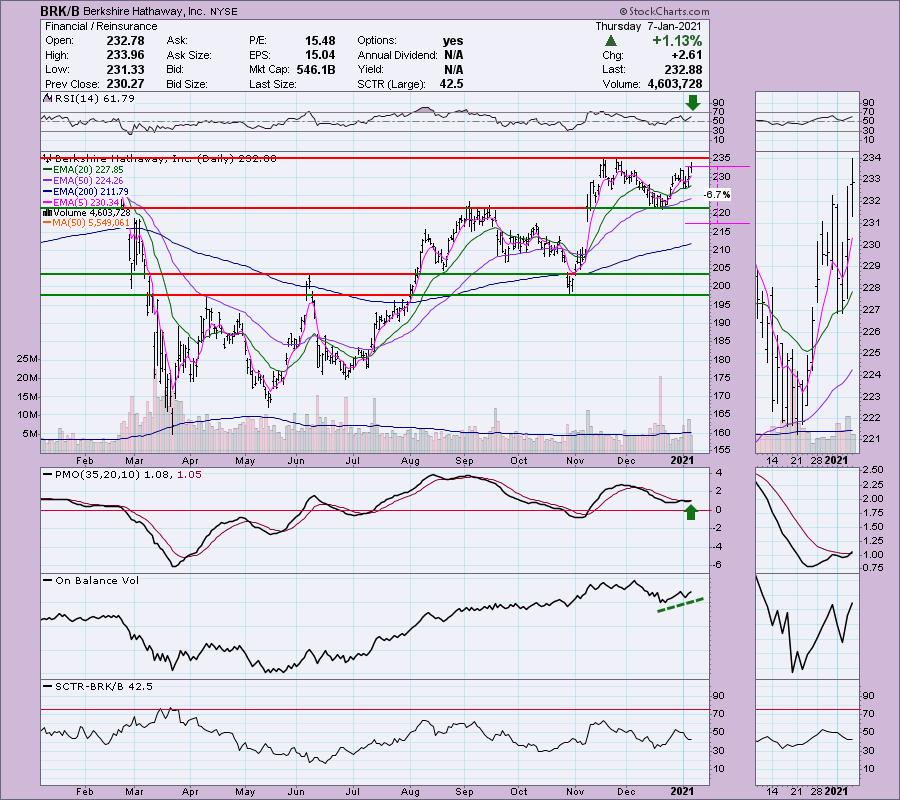Screen dimensions: 900x800
Task: Click the date Thursday 7-Jan-2021
Action: point(649,26)
